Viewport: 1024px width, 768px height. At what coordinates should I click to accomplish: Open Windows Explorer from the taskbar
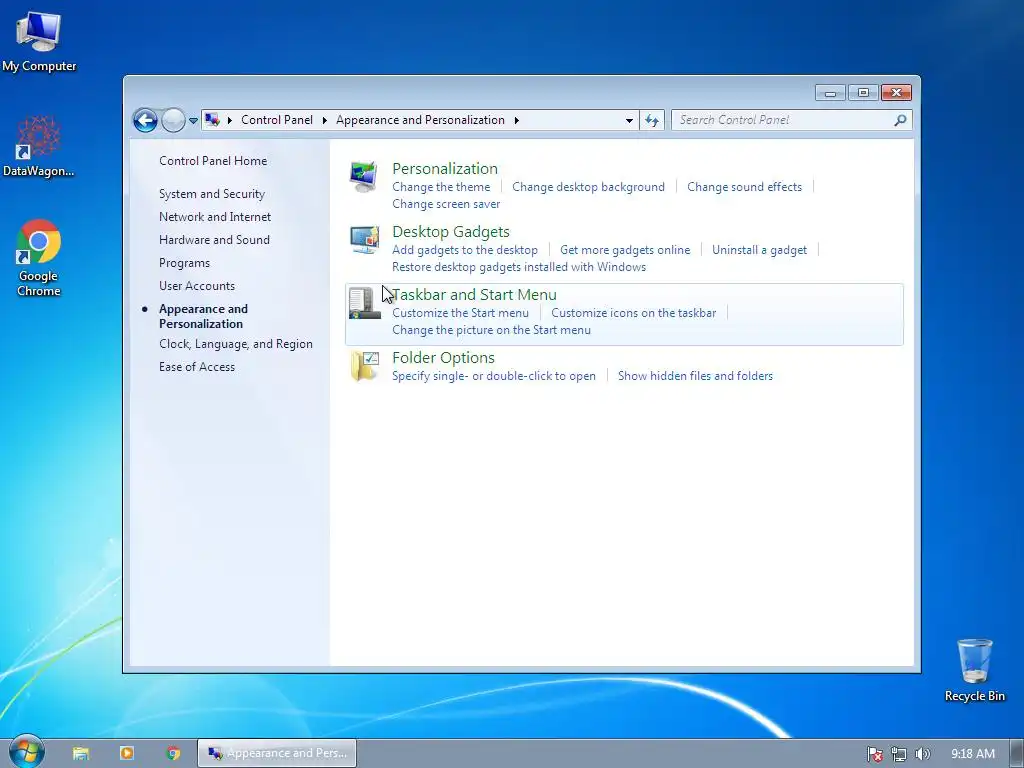coord(81,753)
